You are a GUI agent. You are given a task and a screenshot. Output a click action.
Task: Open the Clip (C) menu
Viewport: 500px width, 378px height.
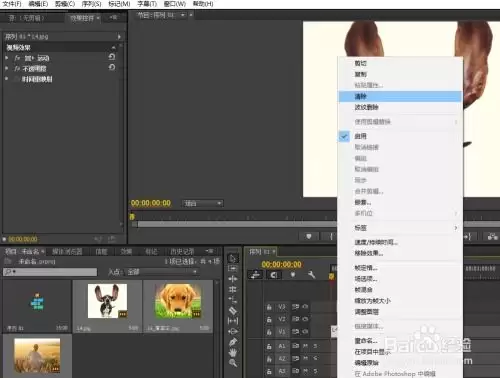point(65,4)
